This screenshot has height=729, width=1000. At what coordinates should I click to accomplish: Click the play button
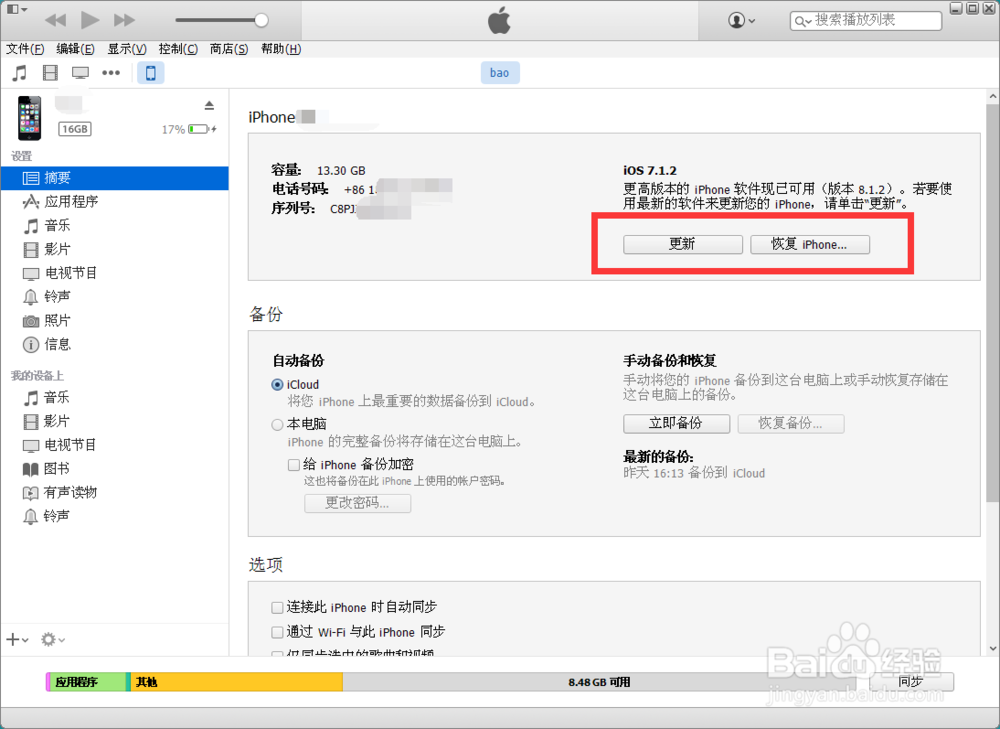pos(90,20)
